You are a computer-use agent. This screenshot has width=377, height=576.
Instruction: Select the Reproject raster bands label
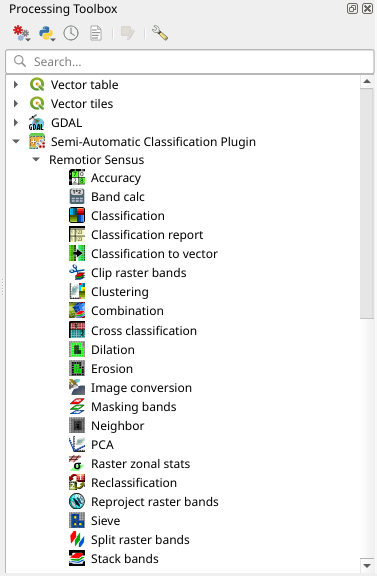155,502
